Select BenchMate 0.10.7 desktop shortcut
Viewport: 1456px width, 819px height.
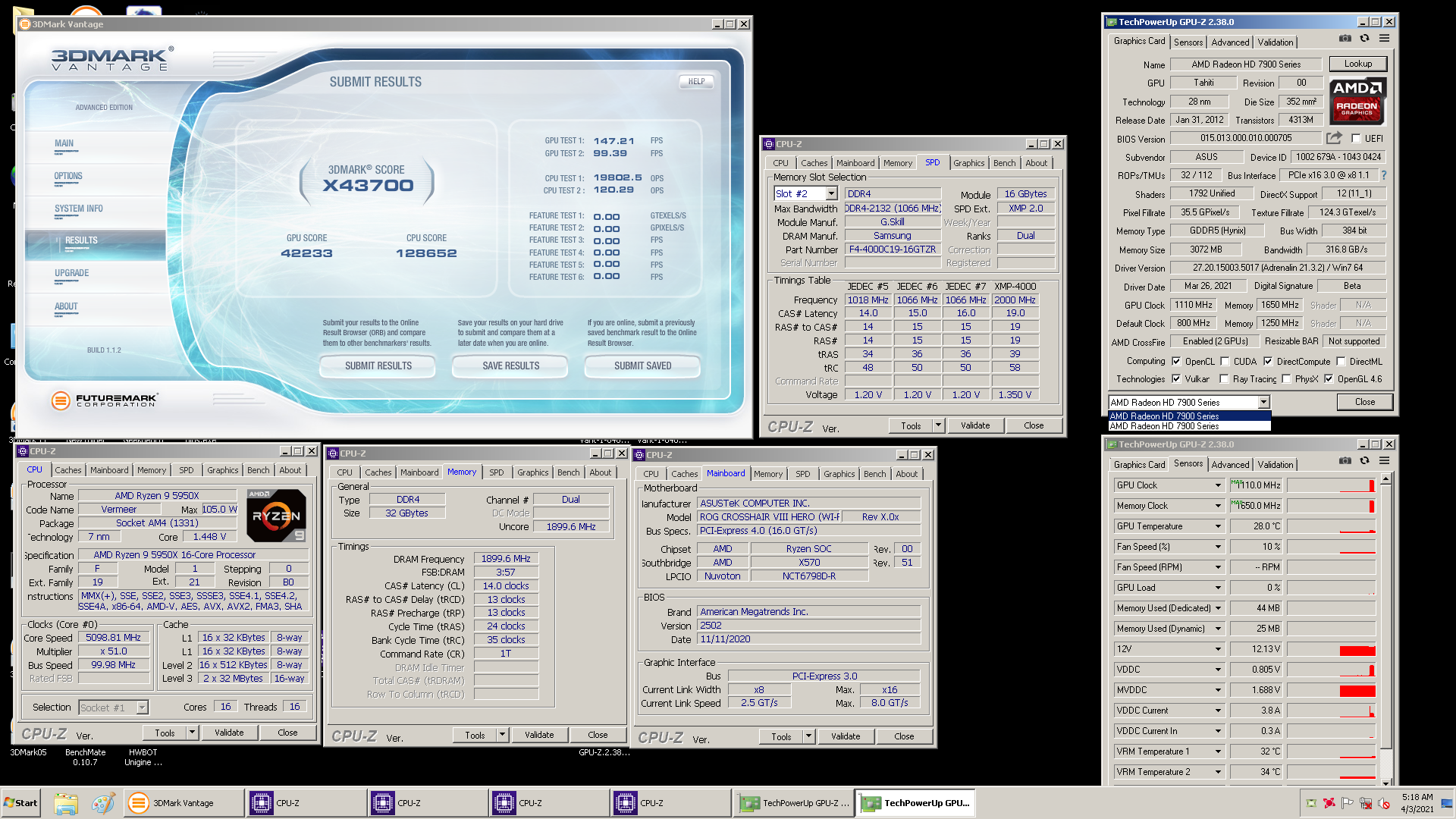click(x=85, y=758)
